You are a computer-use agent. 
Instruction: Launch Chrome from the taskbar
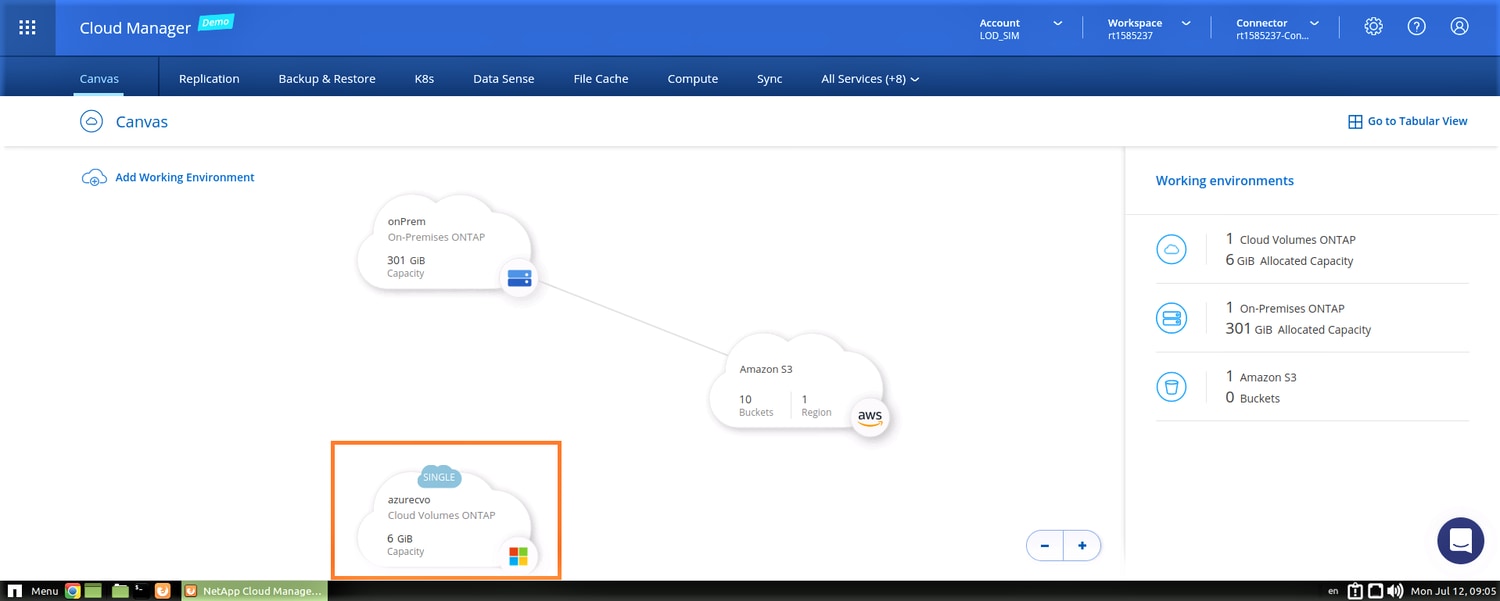[x=73, y=591]
